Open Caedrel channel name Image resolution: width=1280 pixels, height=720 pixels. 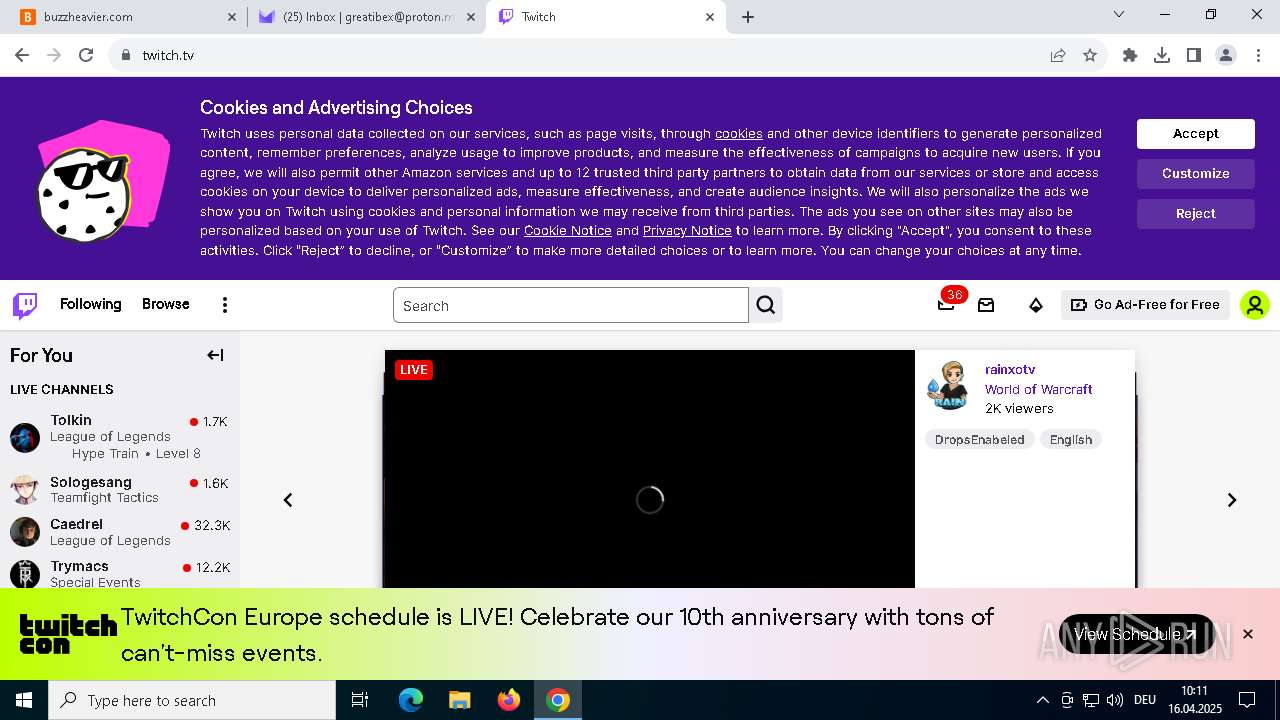77,524
